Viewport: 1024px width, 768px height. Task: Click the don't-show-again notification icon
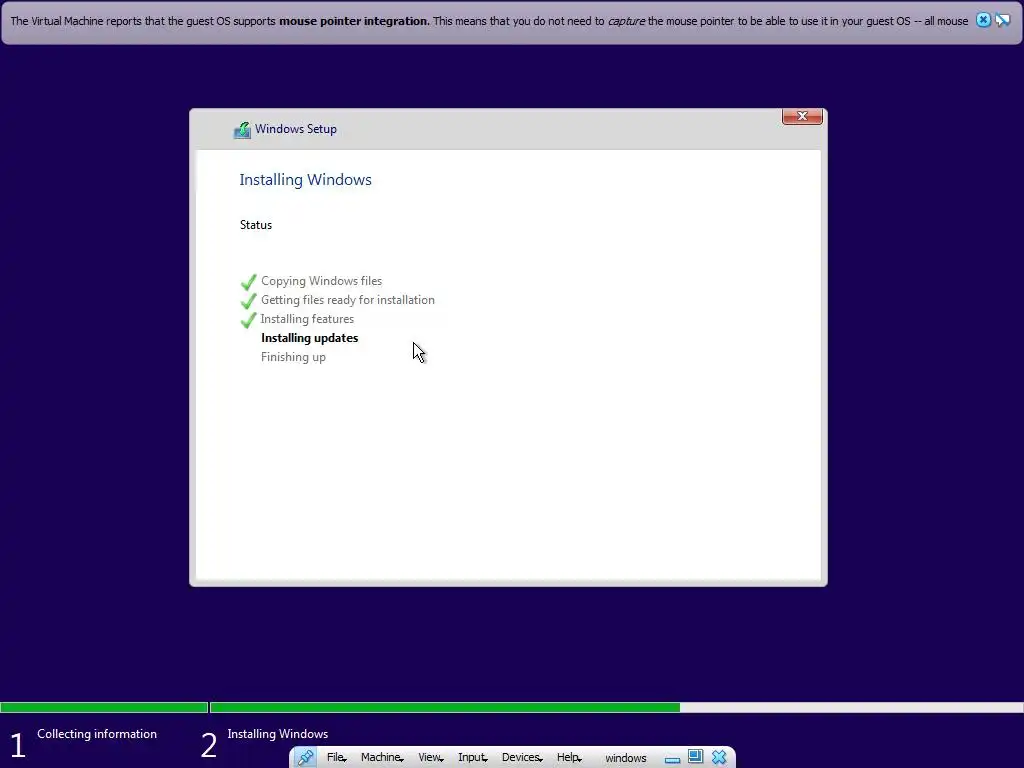1002,20
